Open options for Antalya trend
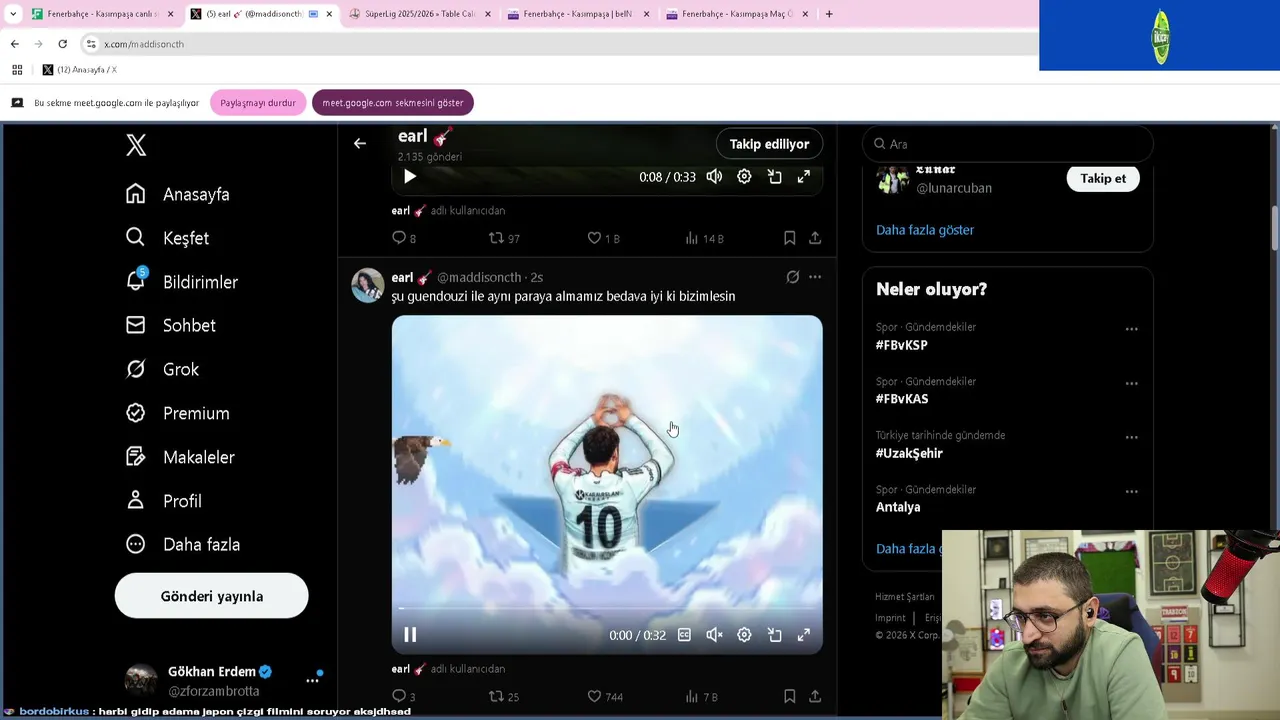Image resolution: width=1280 pixels, height=720 pixels. (x=1131, y=491)
